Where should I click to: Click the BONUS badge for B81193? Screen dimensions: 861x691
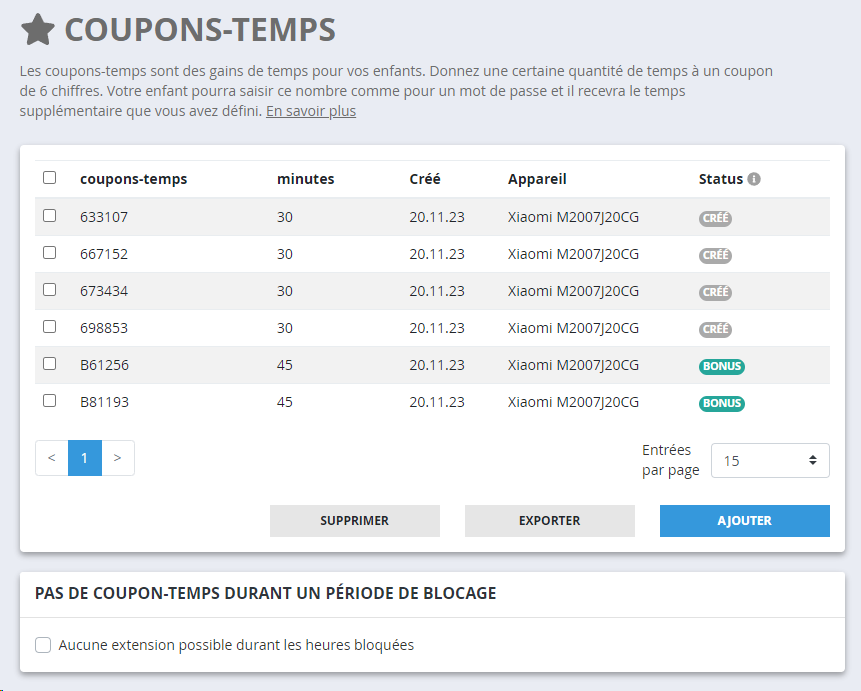tap(722, 403)
